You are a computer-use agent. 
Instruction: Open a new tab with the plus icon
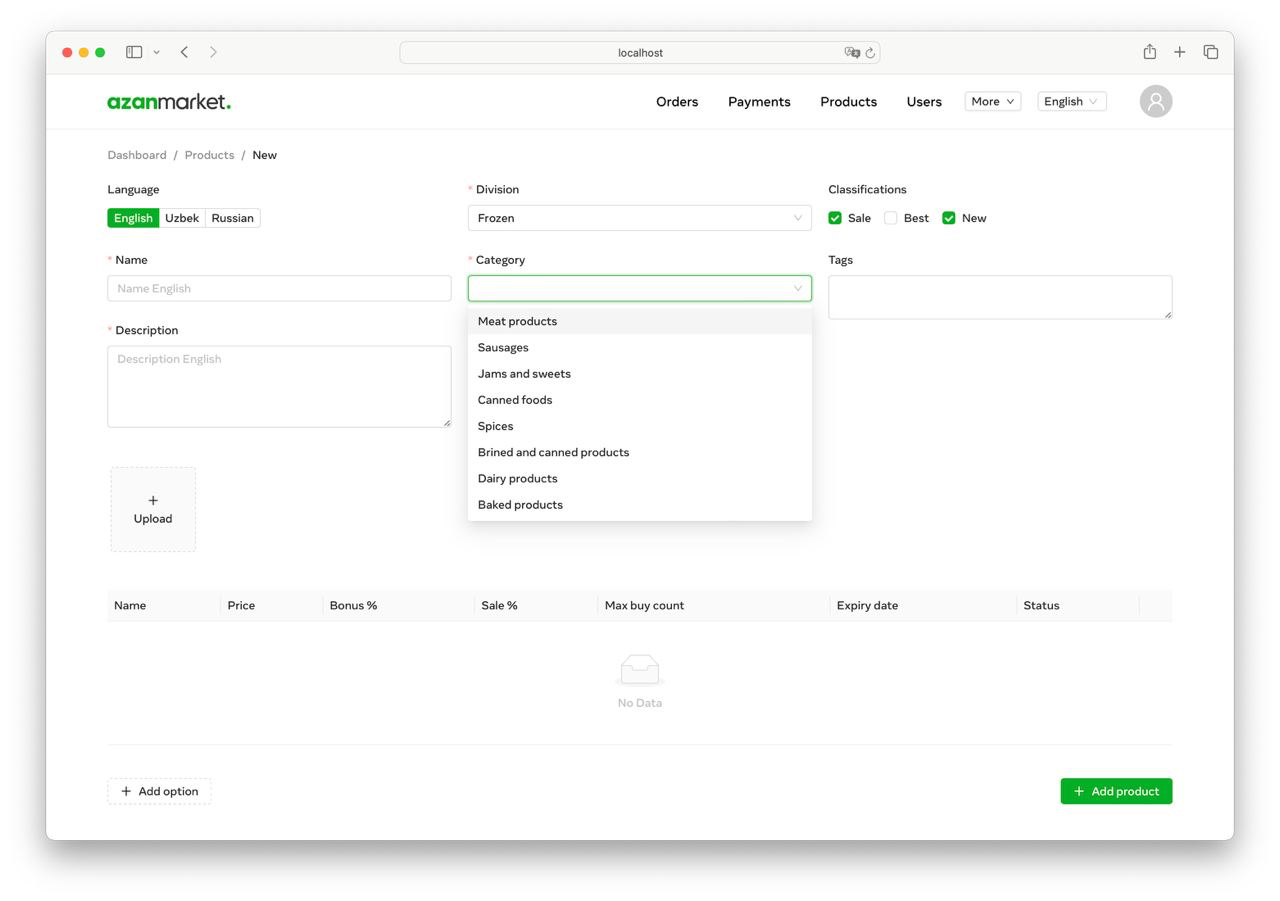(x=1179, y=51)
